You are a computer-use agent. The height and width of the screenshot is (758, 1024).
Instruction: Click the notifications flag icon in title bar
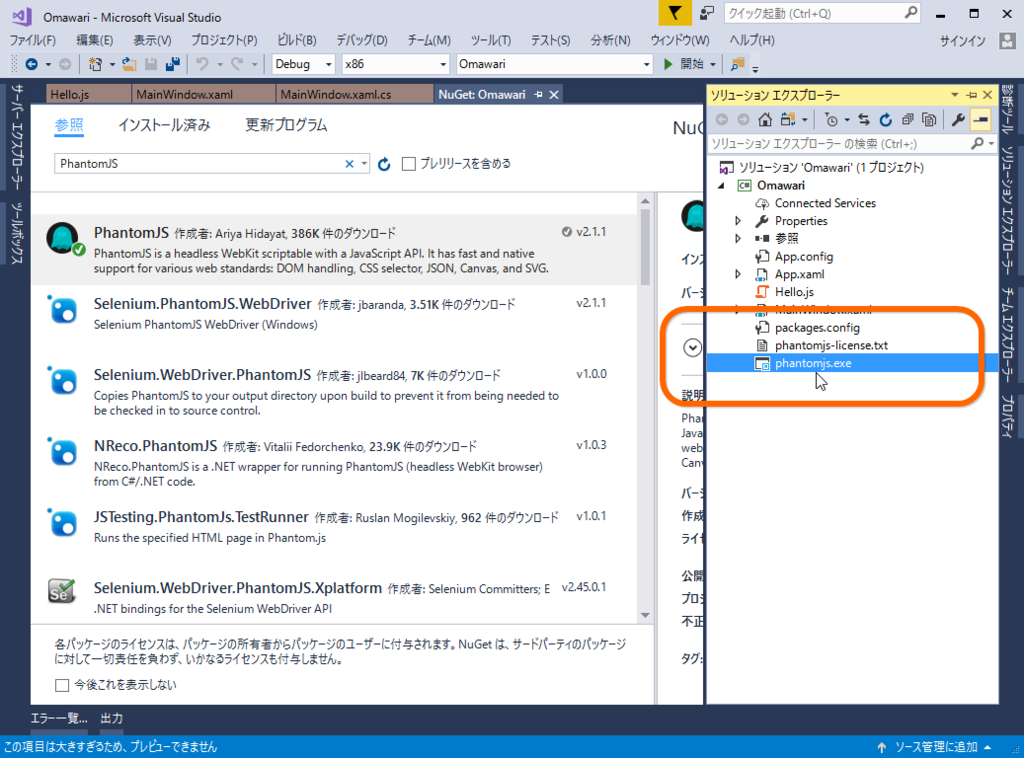[675, 13]
